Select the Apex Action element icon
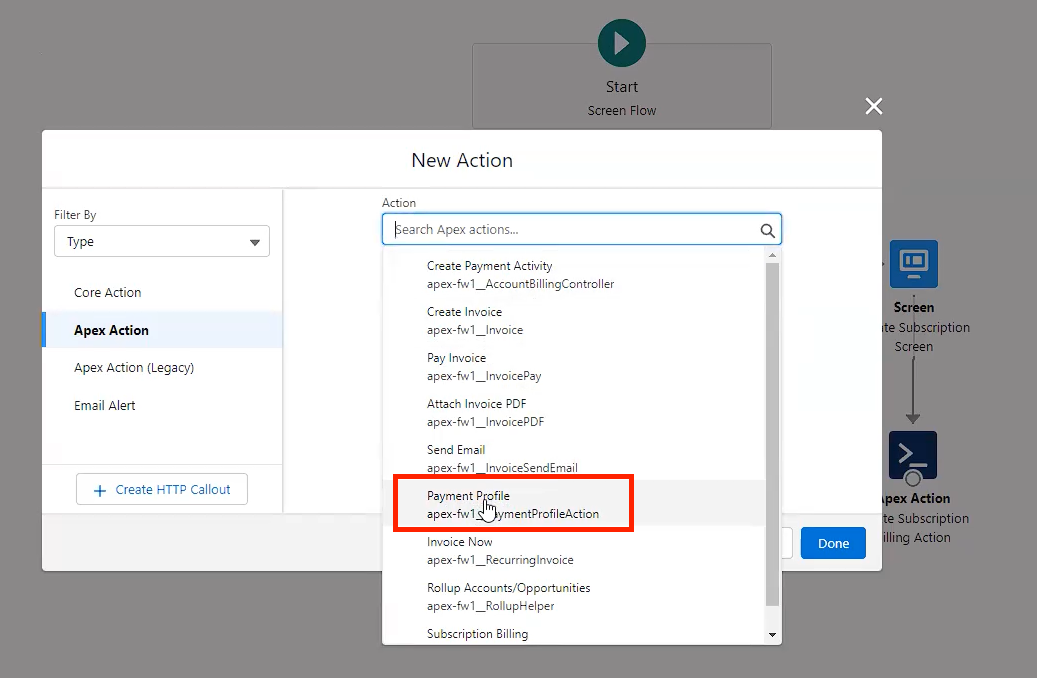The width and height of the screenshot is (1037, 678). coord(912,456)
